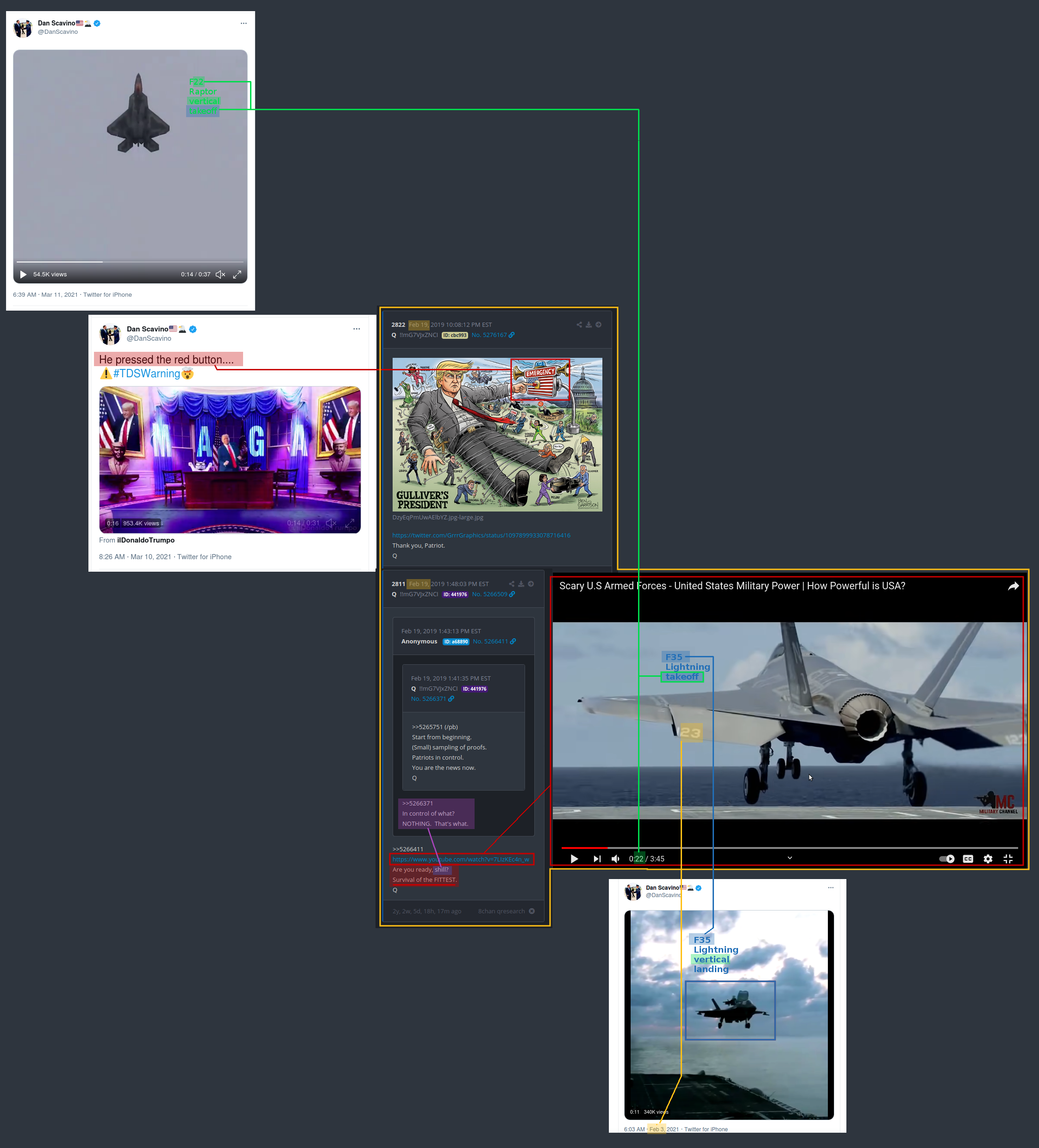This screenshot has height=1148, width=1039.
Task: Skip to next YouTube video
Action: tap(597, 859)
